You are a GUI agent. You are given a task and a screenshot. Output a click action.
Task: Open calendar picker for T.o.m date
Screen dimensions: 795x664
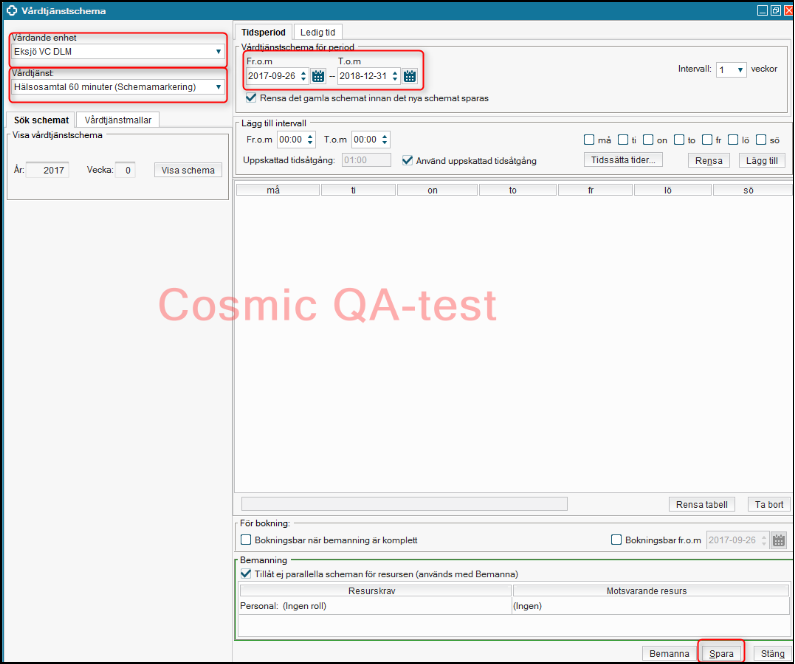[x=410, y=76]
